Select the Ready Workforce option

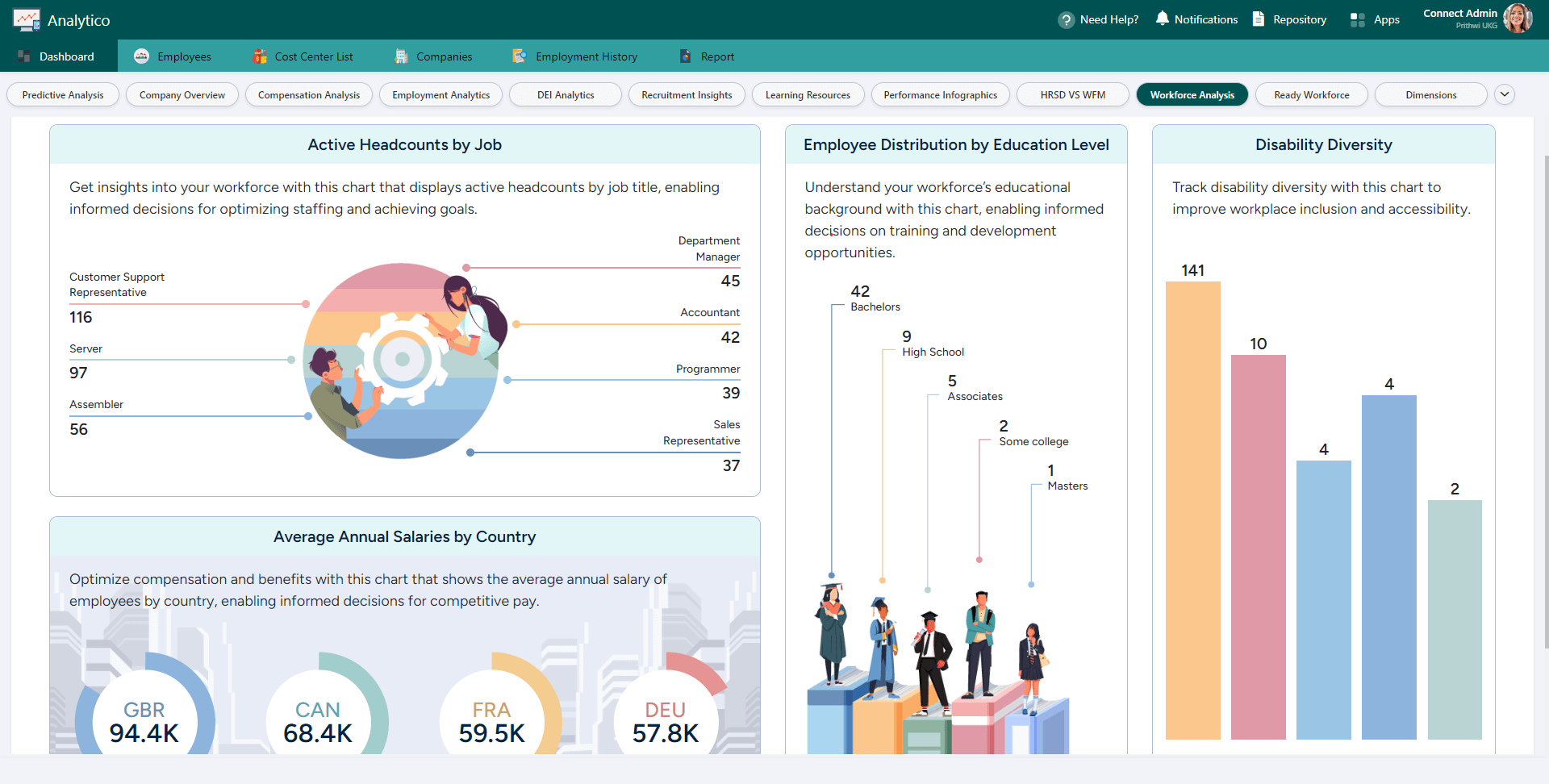point(1311,94)
